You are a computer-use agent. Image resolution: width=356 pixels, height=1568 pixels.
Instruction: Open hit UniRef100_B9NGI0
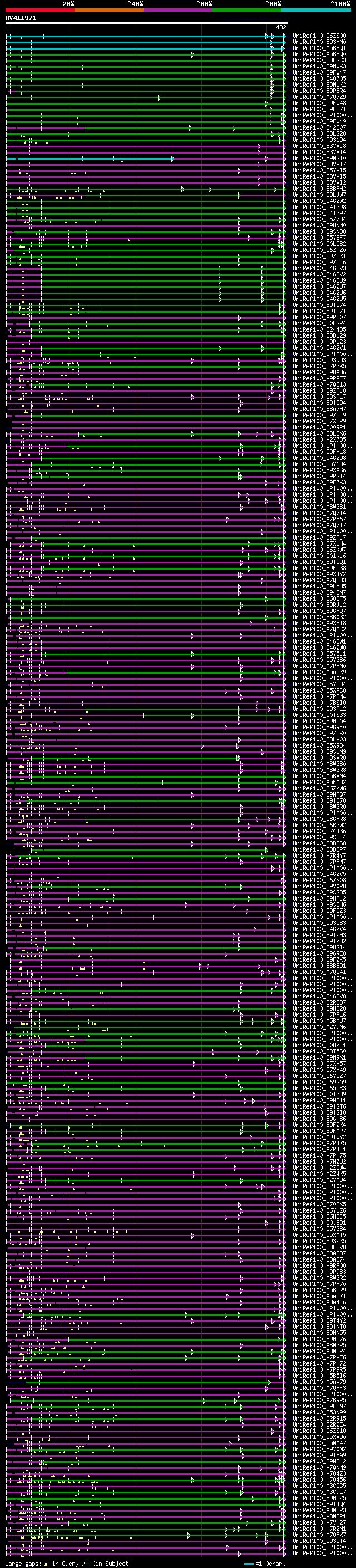[x=319, y=159]
